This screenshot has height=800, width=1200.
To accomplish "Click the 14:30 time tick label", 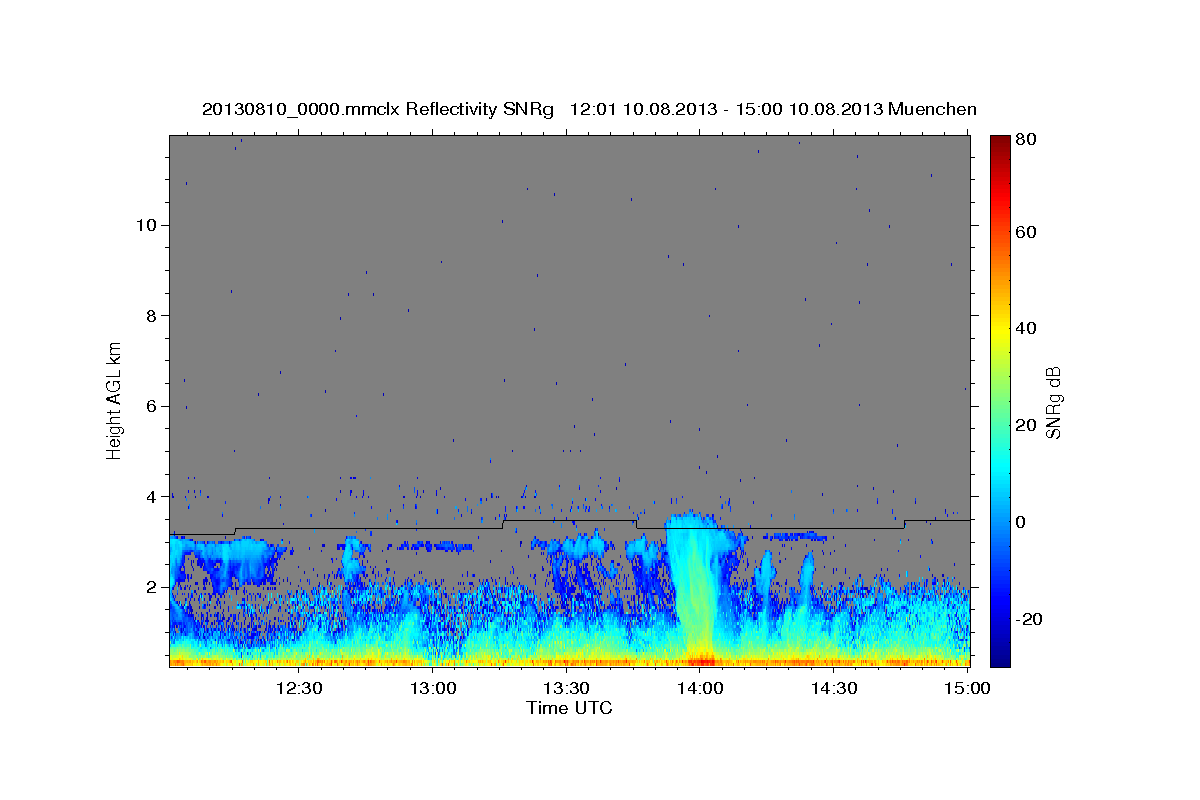I will 833,688.
